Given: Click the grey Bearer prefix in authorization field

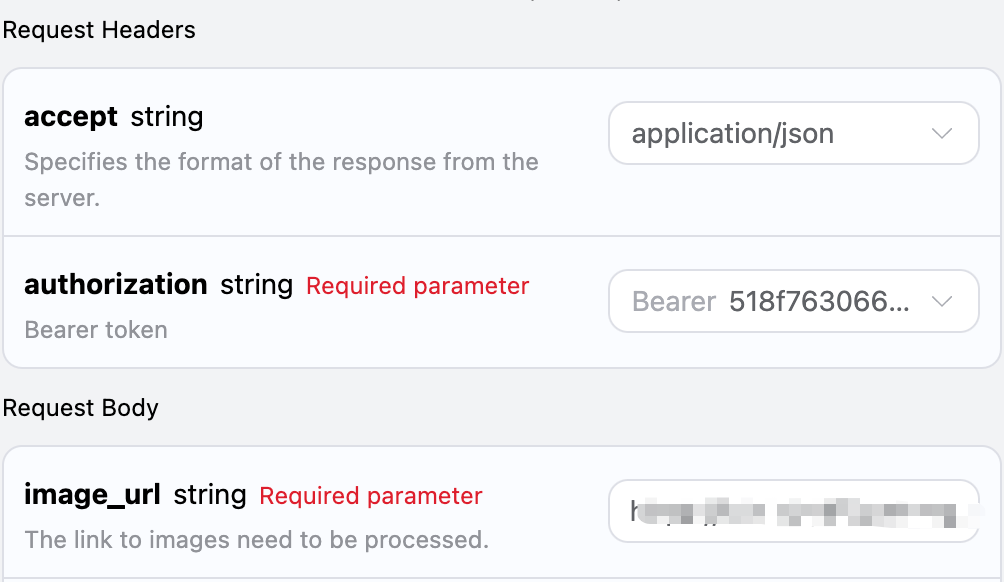Looking at the screenshot, I should (674, 301).
